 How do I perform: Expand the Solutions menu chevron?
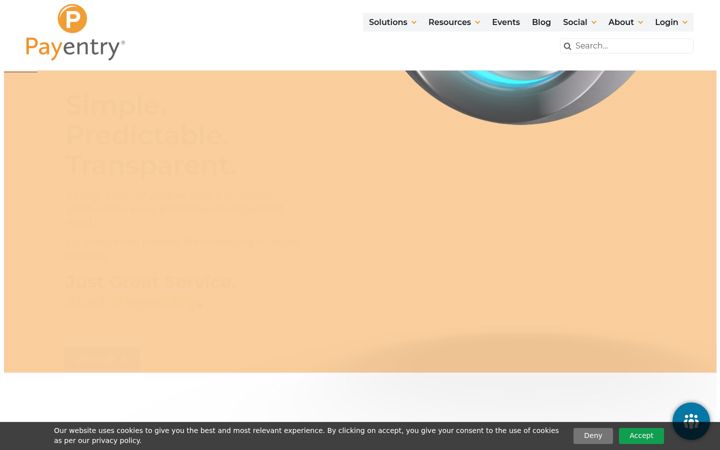[x=414, y=22]
